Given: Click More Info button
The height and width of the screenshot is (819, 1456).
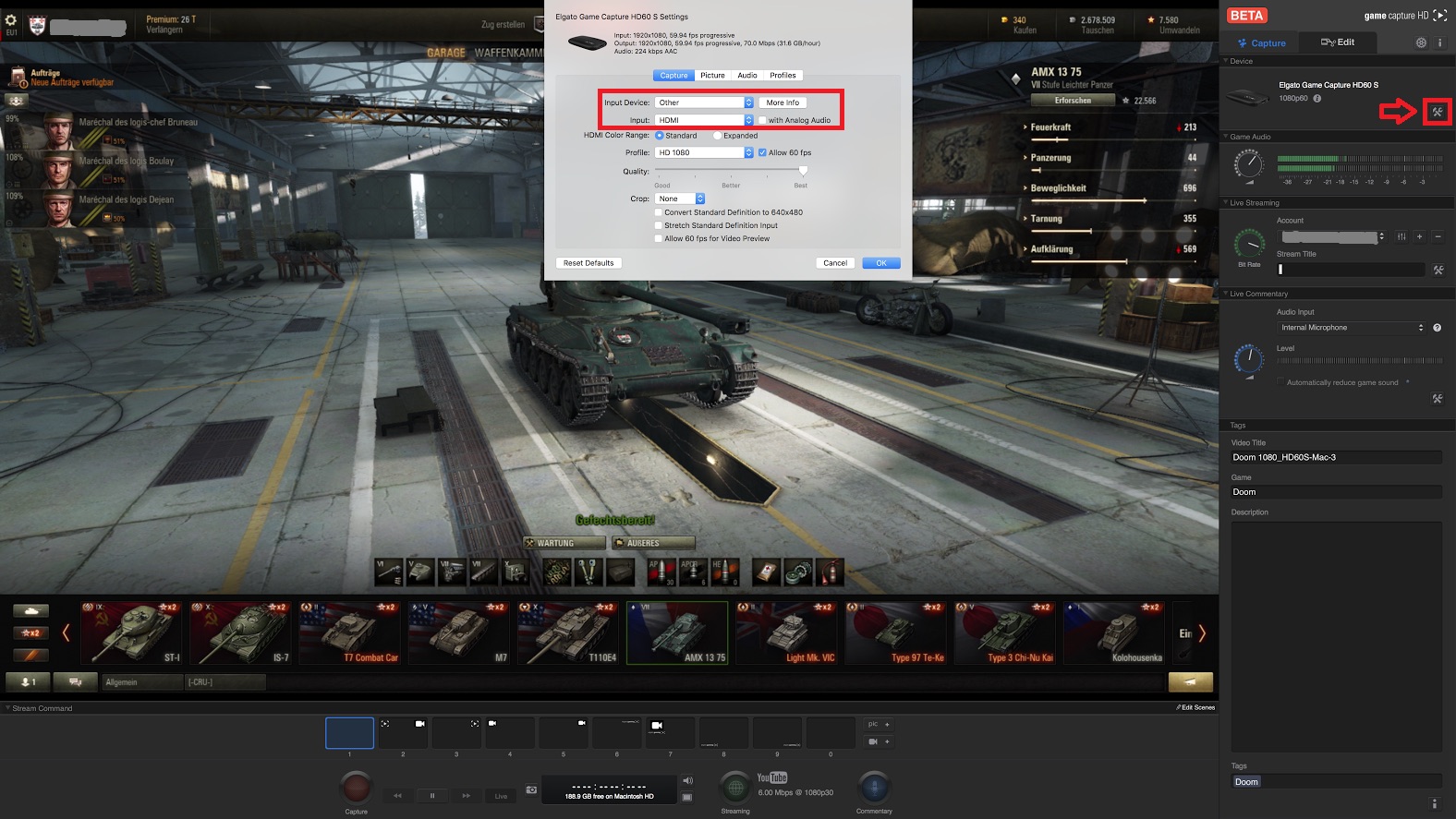Looking at the screenshot, I should pos(783,102).
